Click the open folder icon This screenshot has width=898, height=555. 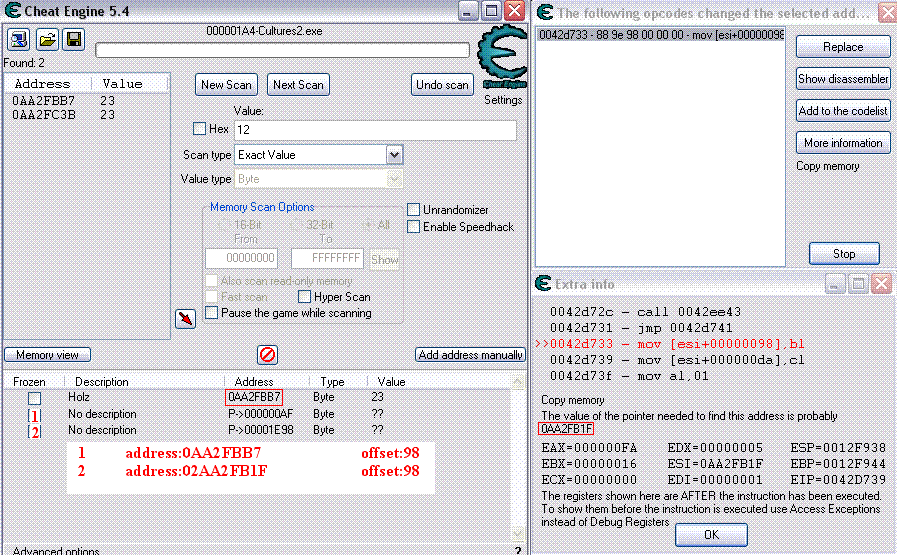tap(47, 40)
